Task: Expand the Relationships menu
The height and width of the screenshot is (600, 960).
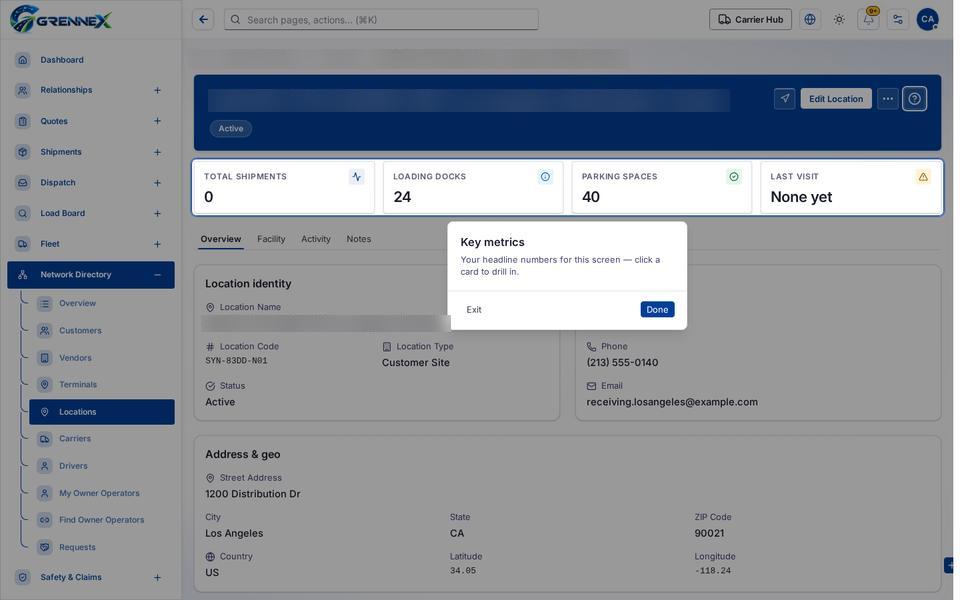Action: click(157, 90)
